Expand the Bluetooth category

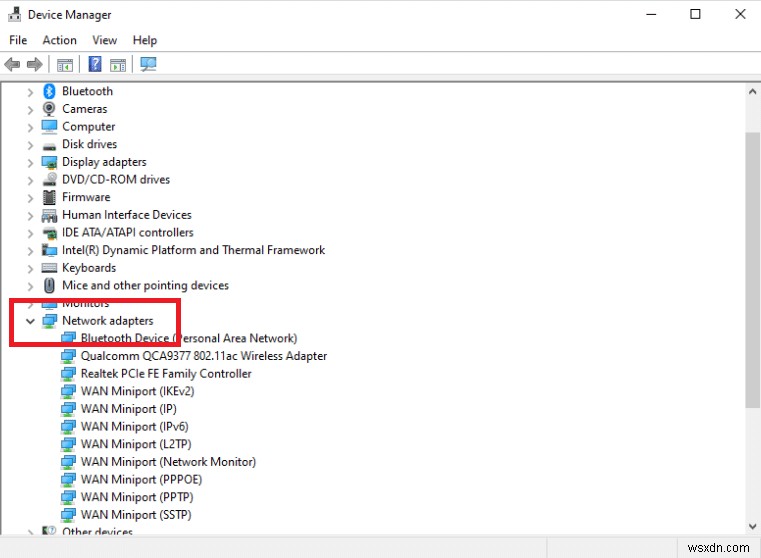(30, 92)
